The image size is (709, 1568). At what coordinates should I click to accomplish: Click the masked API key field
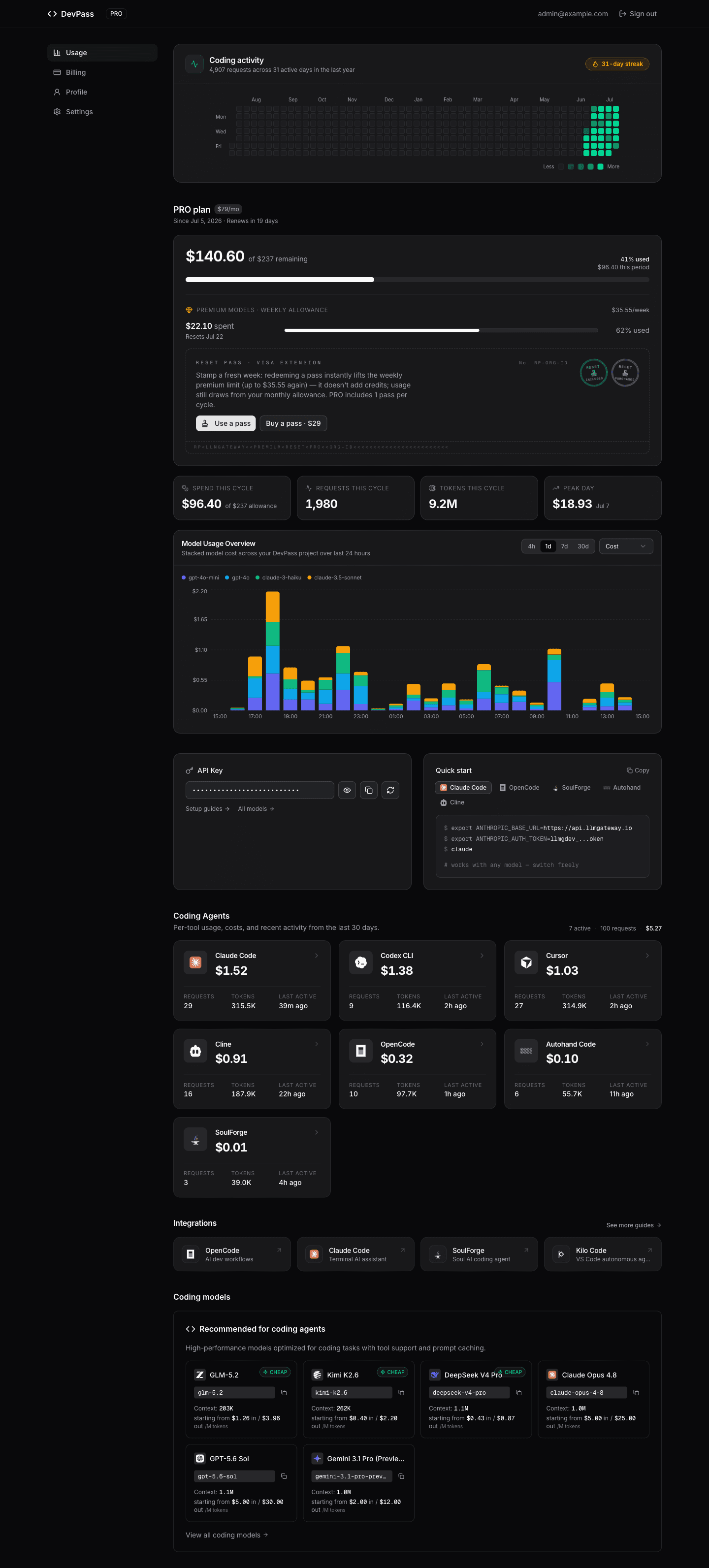coord(260,790)
